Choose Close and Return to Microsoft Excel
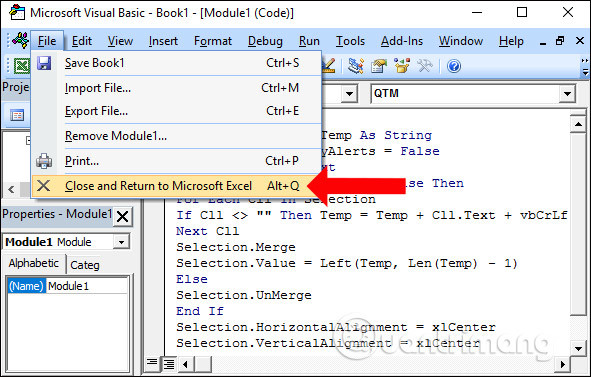The width and height of the screenshot is (591, 377). 176,185
